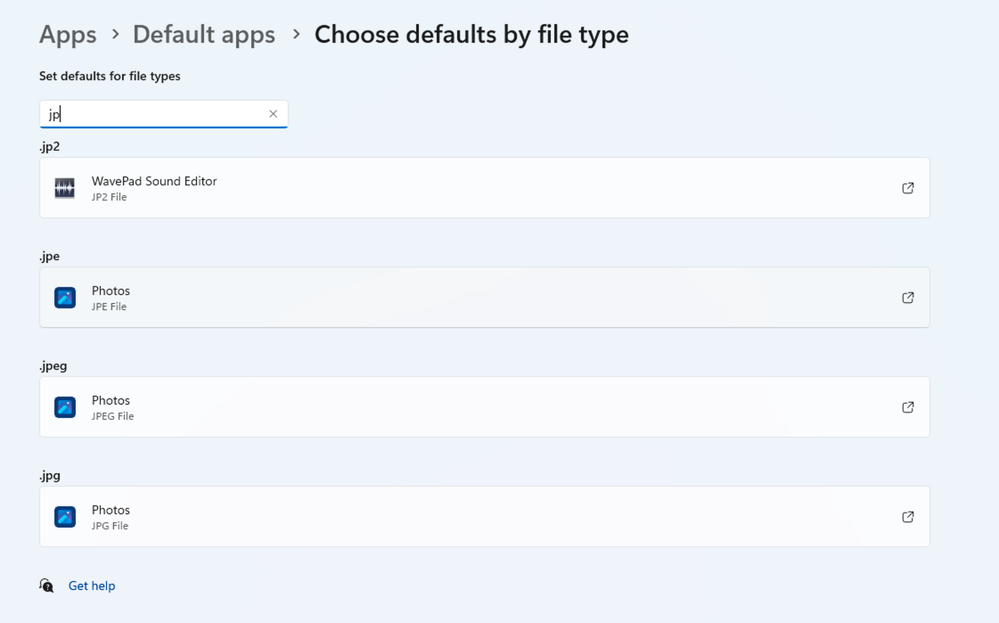The width and height of the screenshot is (999, 623).
Task: Open the external link icon for .jpeg
Action: pos(908,407)
